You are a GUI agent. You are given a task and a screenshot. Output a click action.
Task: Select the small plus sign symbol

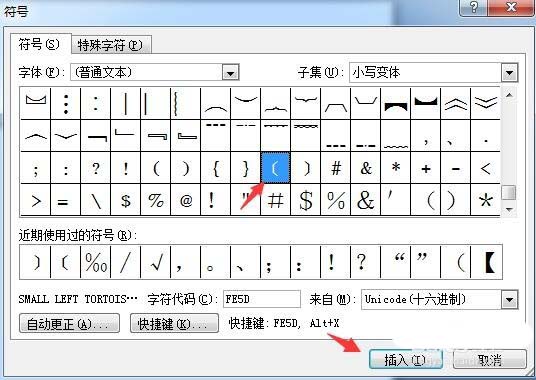426,168
